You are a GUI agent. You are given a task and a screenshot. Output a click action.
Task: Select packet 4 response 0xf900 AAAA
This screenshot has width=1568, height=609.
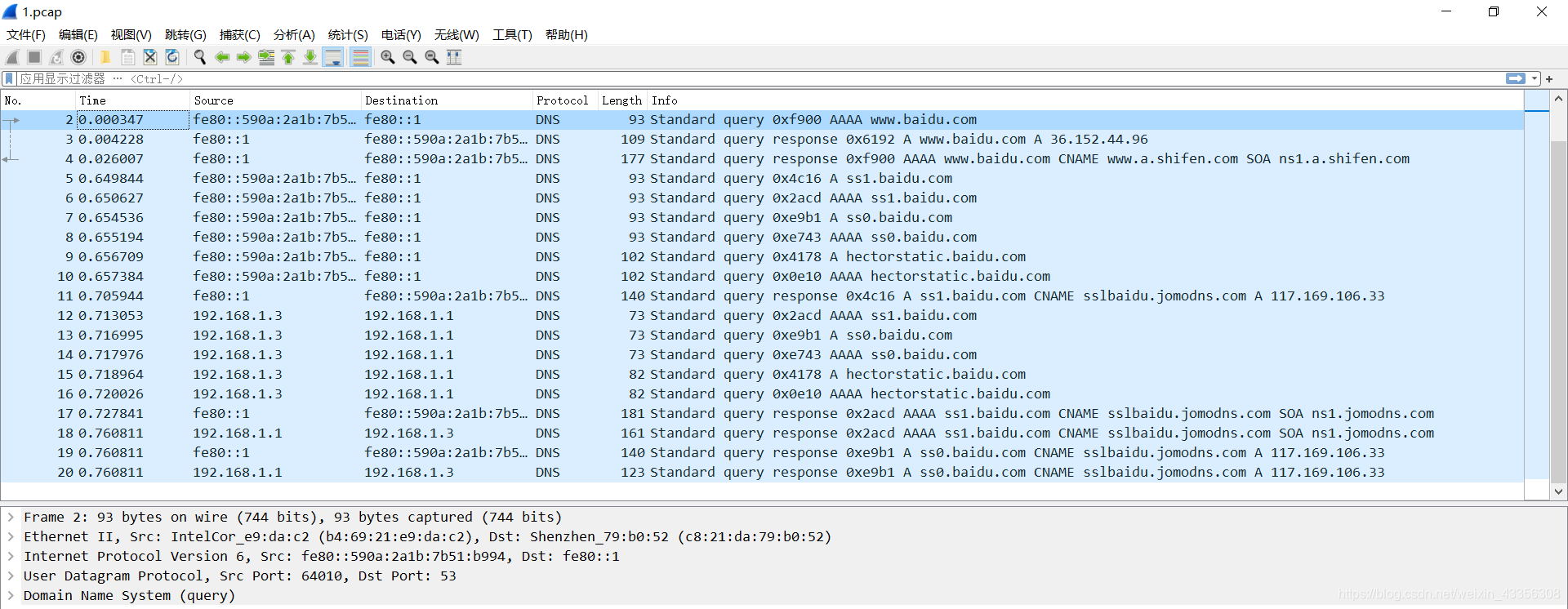pyautogui.click(x=762, y=158)
